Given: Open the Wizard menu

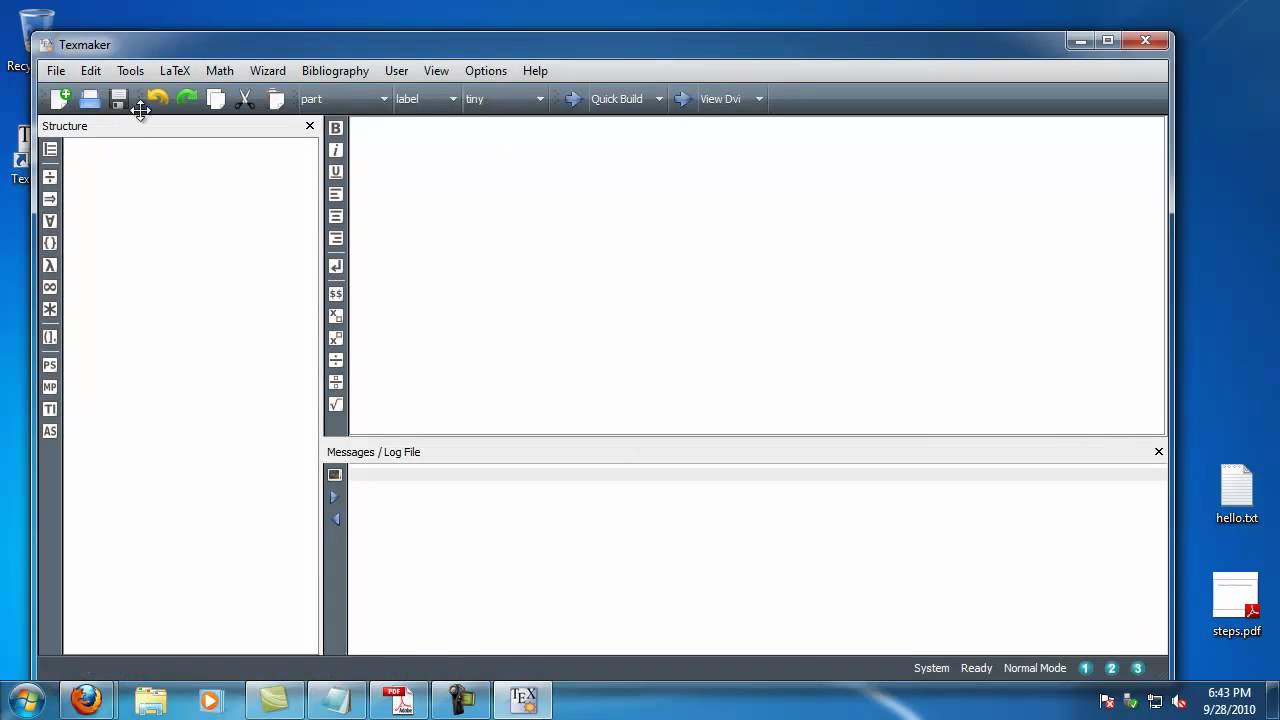Looking at the screenshot, I should (x=268, y=71).
